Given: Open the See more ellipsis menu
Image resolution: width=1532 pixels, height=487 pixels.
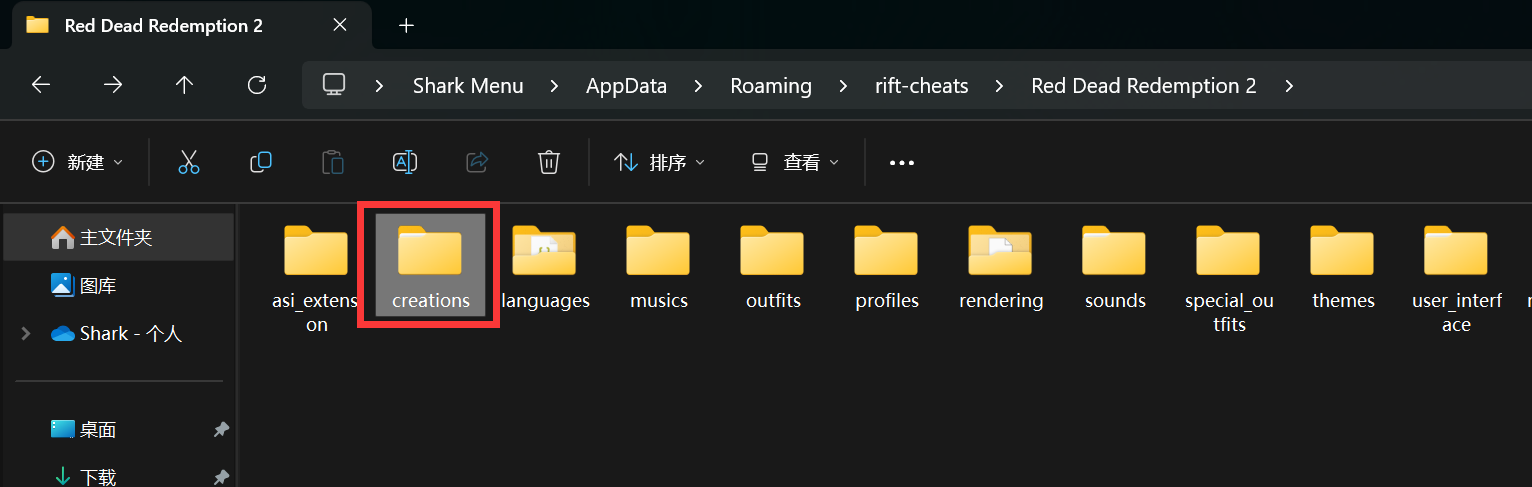Looking at the screenshot, I should (x=901, y=163).
